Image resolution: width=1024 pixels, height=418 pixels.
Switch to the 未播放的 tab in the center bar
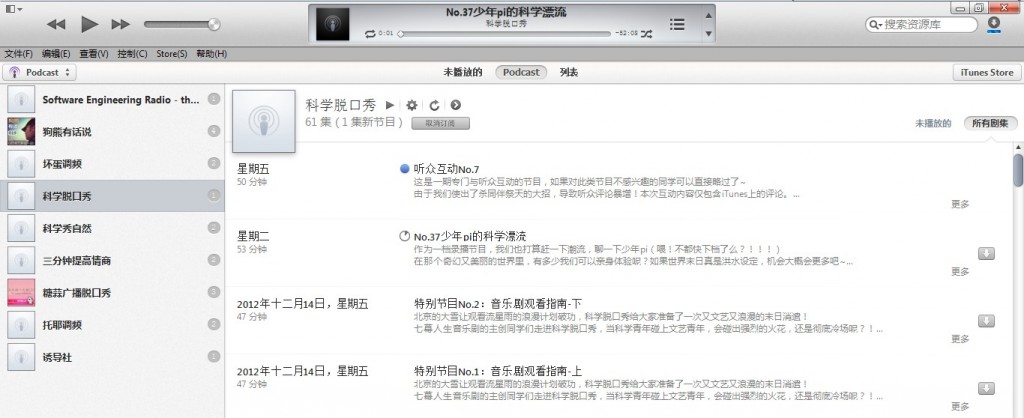462,72
